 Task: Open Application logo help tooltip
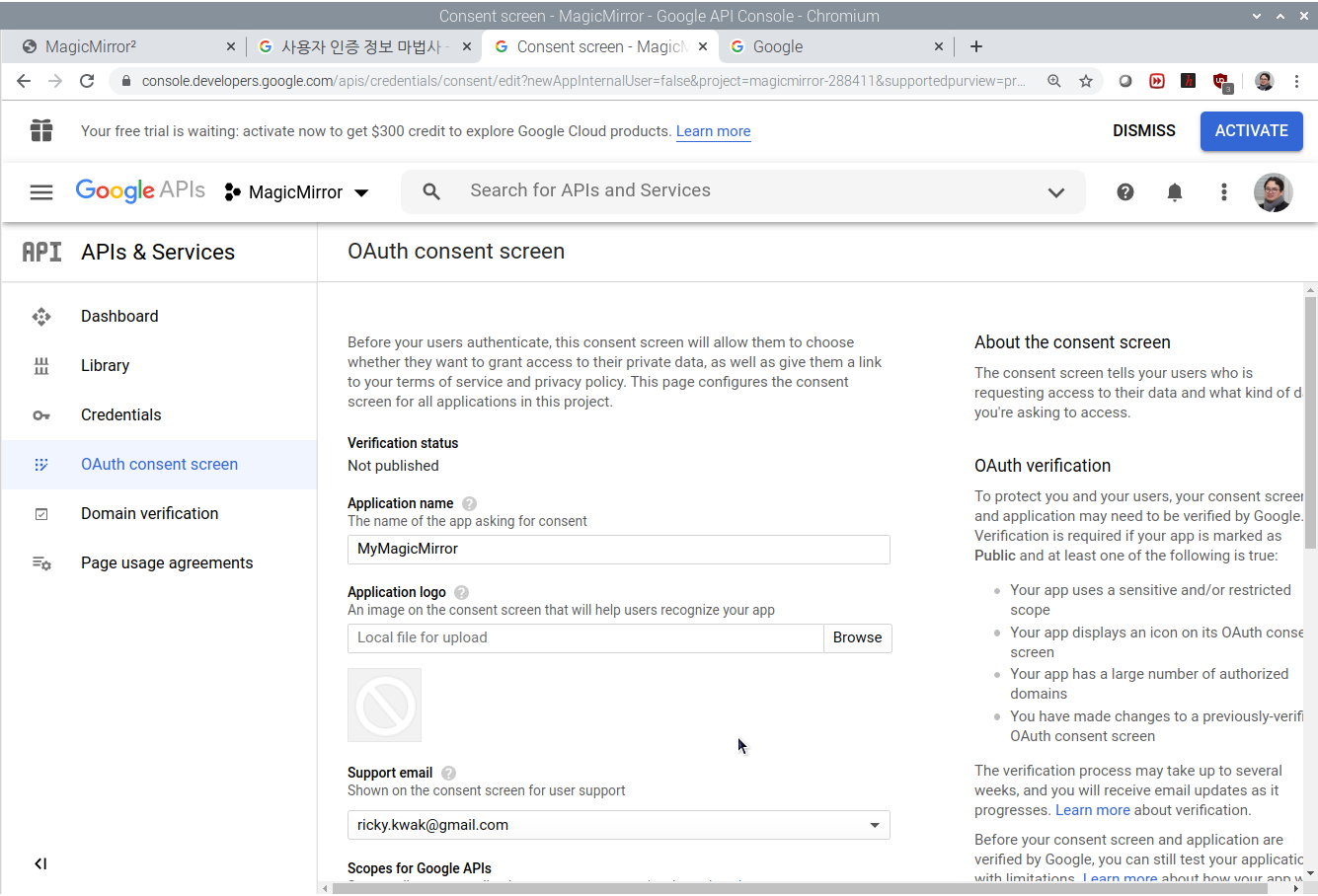pos(462,592)
